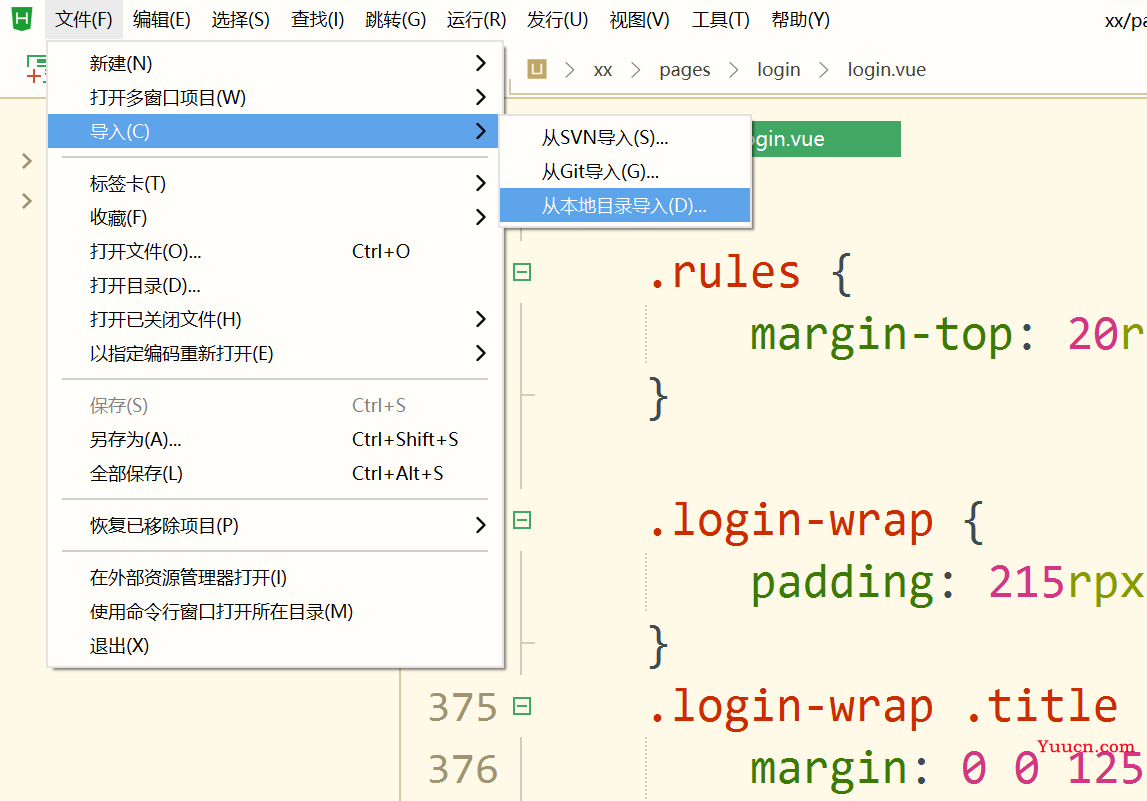Switch to the login.vue editor tab
Viewport: 1147px width, 801px height.
[x=826, y=139]
